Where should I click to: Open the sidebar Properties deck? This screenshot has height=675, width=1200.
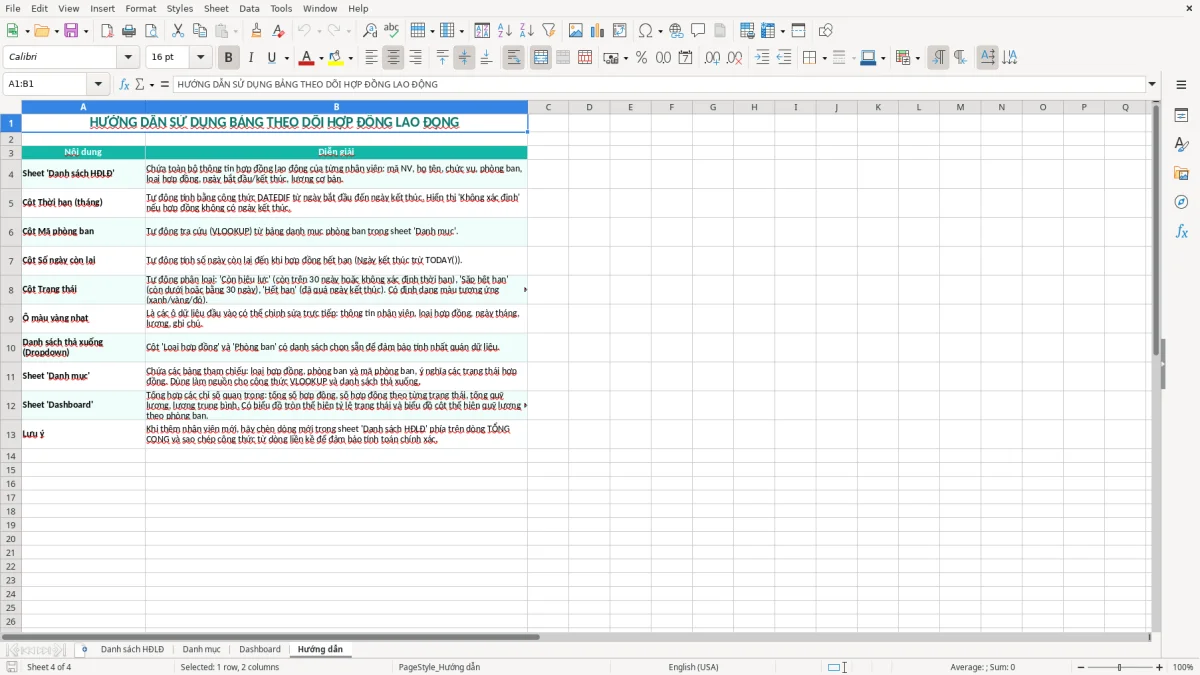[x=1181, y=115]
